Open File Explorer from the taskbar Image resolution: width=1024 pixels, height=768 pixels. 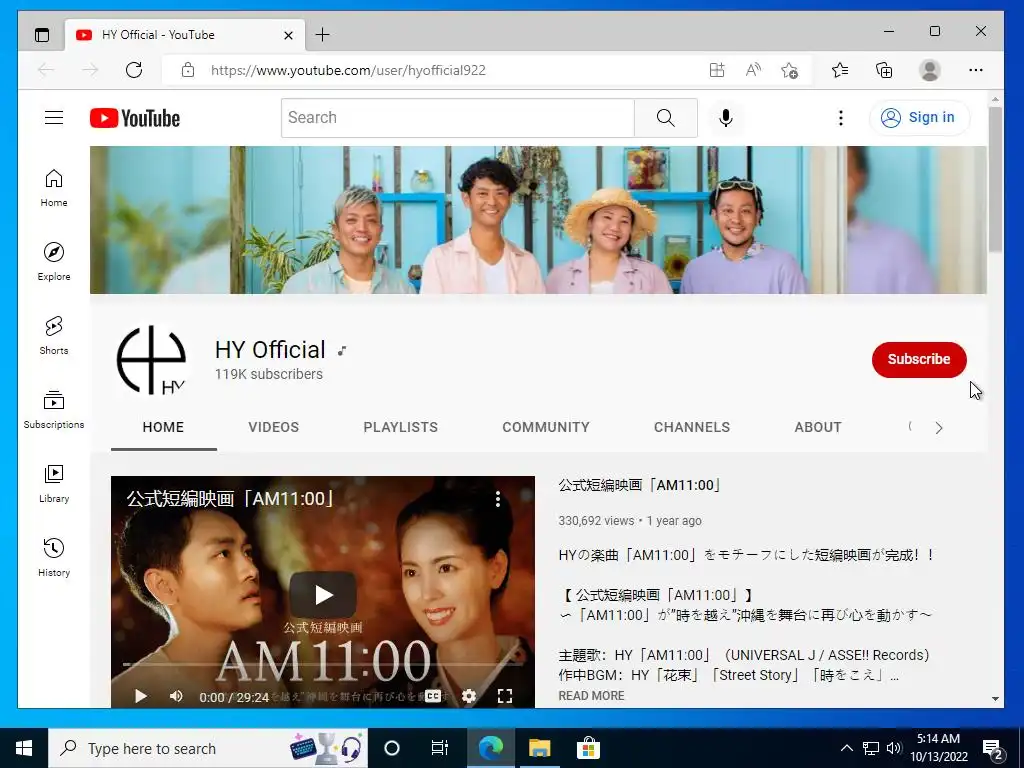[x=539, y=748]
